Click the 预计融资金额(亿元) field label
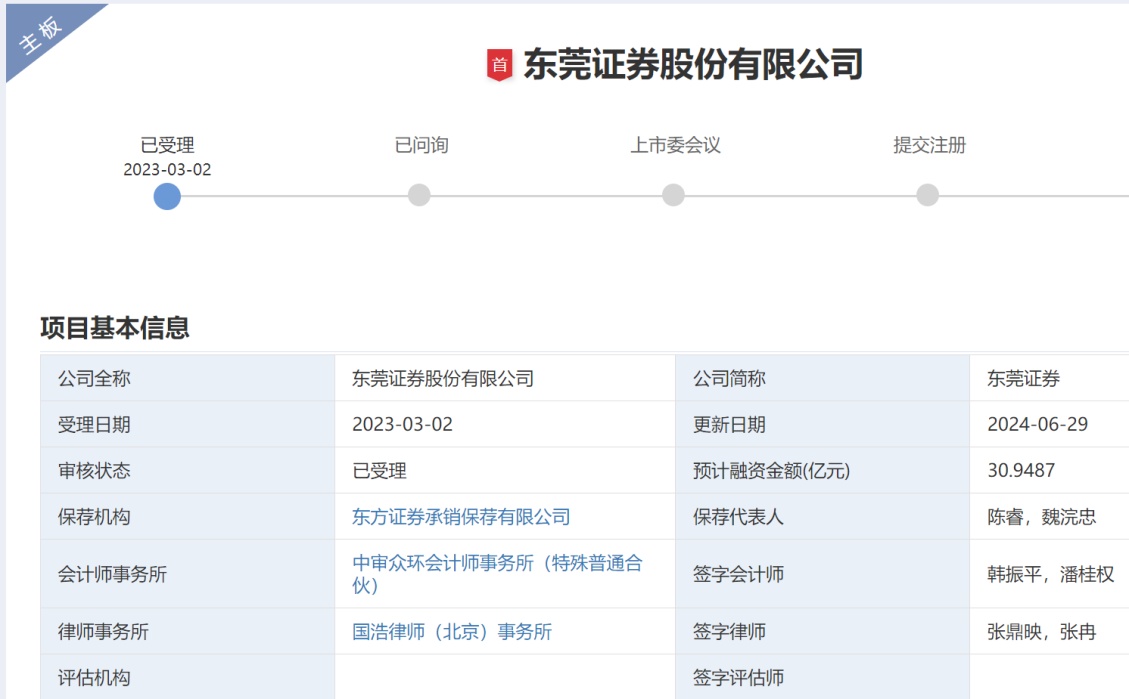This screenshot has height=699, width=1129. coord(772,471)
